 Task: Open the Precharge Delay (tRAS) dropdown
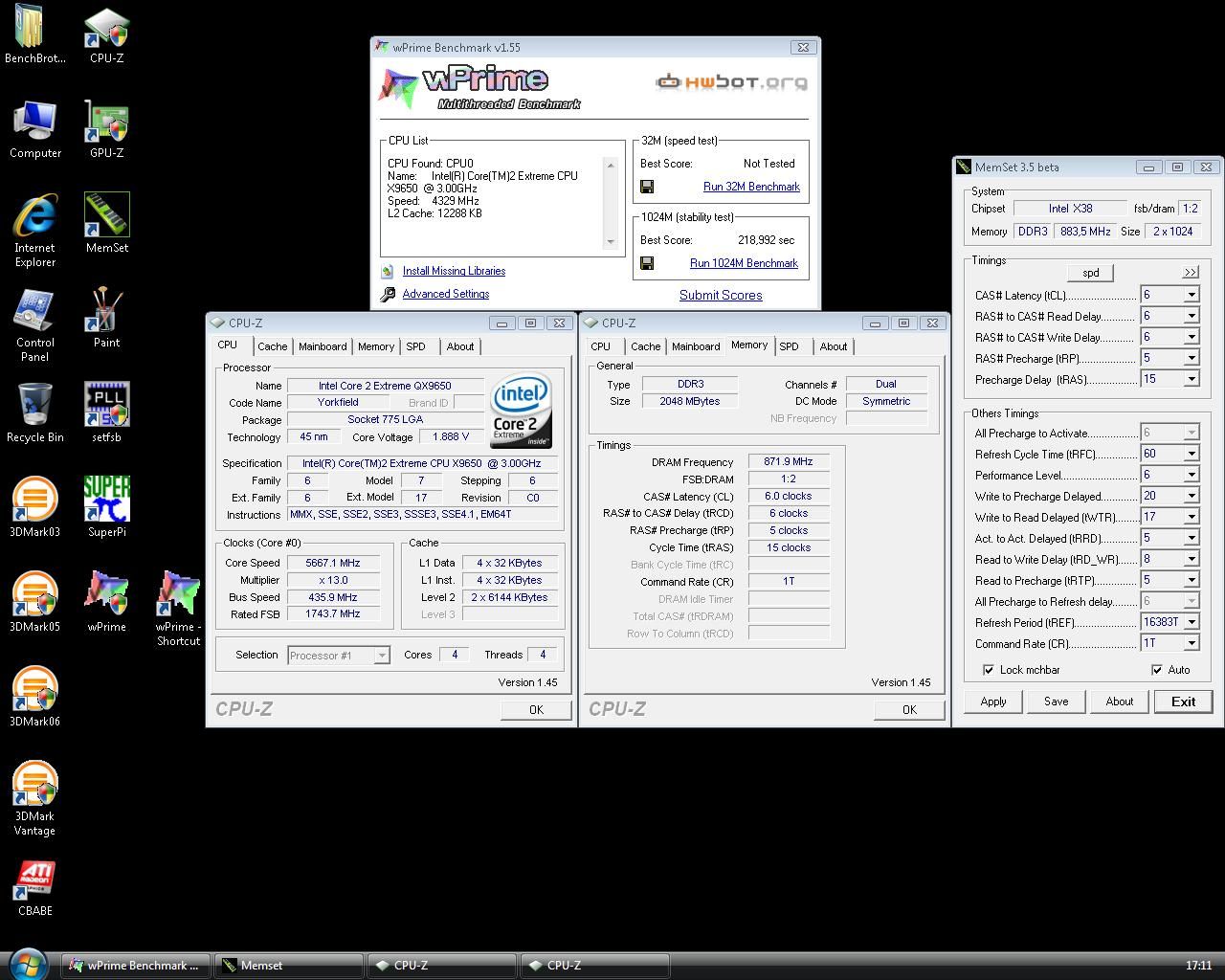1192,379
